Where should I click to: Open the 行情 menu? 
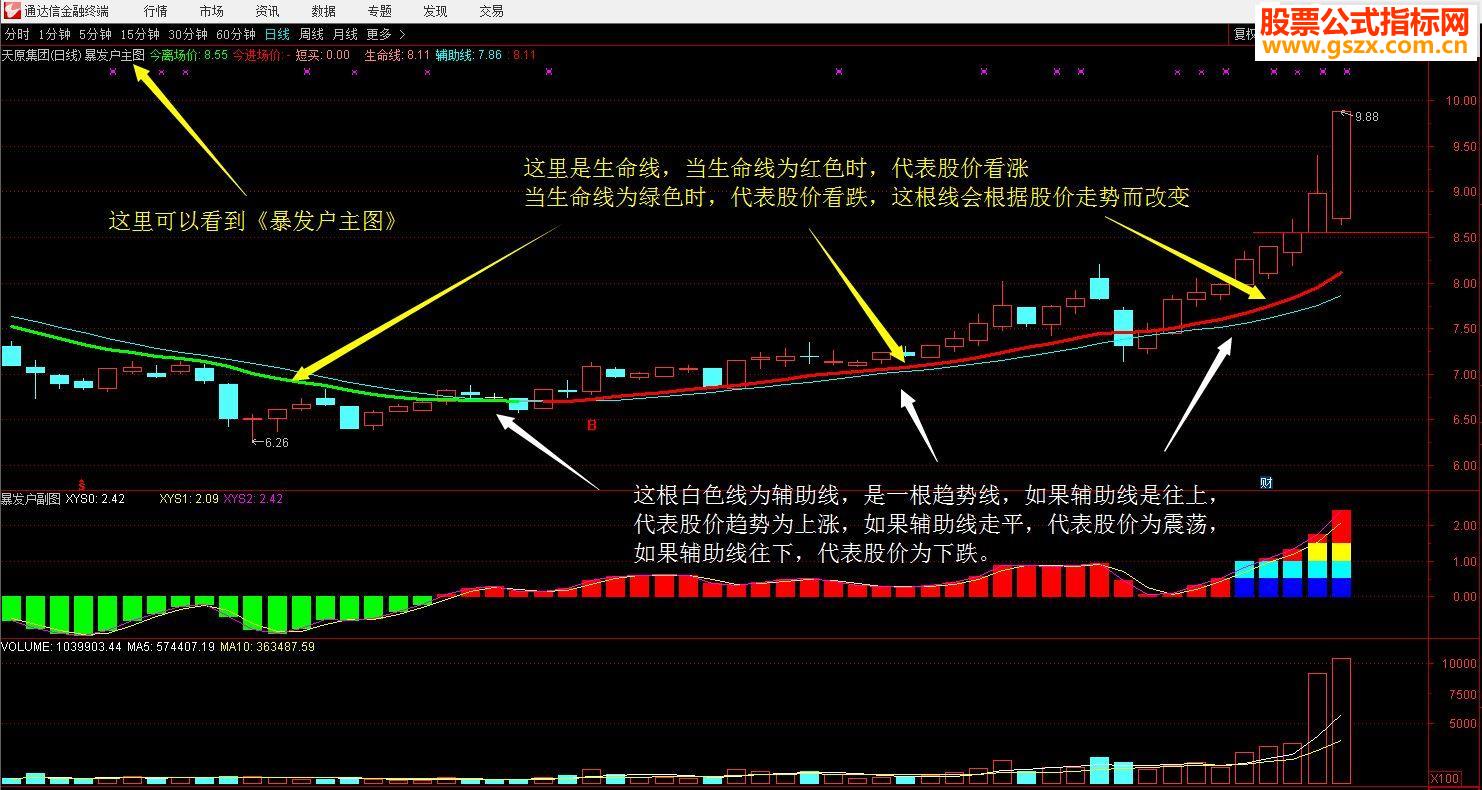[155, 11]
